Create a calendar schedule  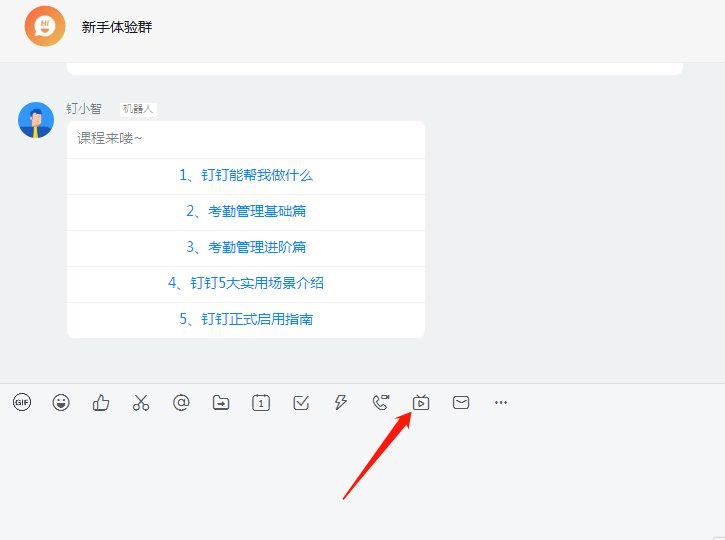coord(261,403)
